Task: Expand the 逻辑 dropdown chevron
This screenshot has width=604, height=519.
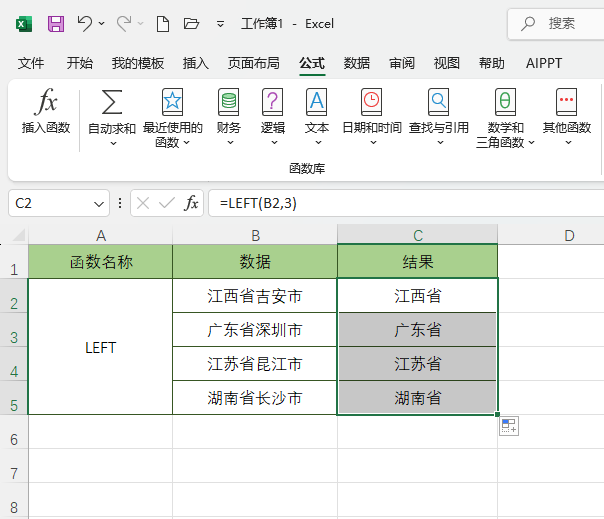Action: [x=274, y=143]
